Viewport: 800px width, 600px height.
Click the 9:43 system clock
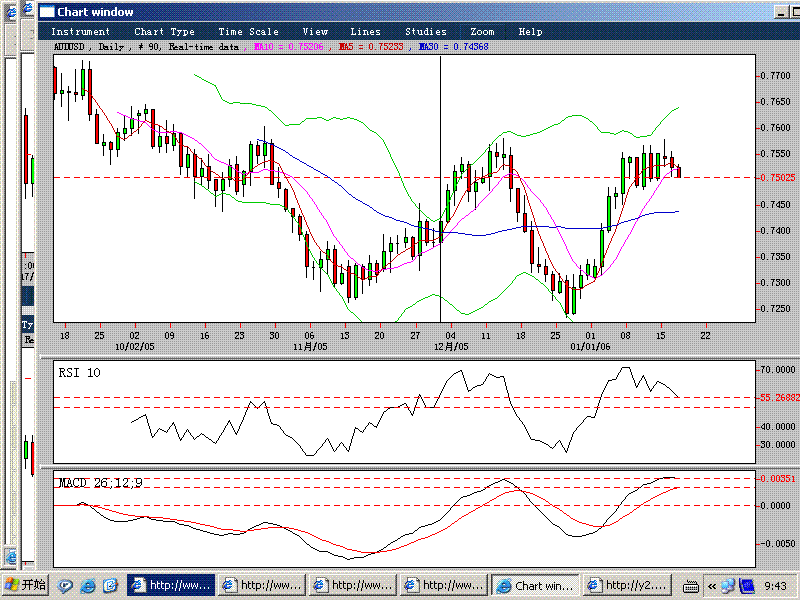pyautogui.click(x=776, y=586)
